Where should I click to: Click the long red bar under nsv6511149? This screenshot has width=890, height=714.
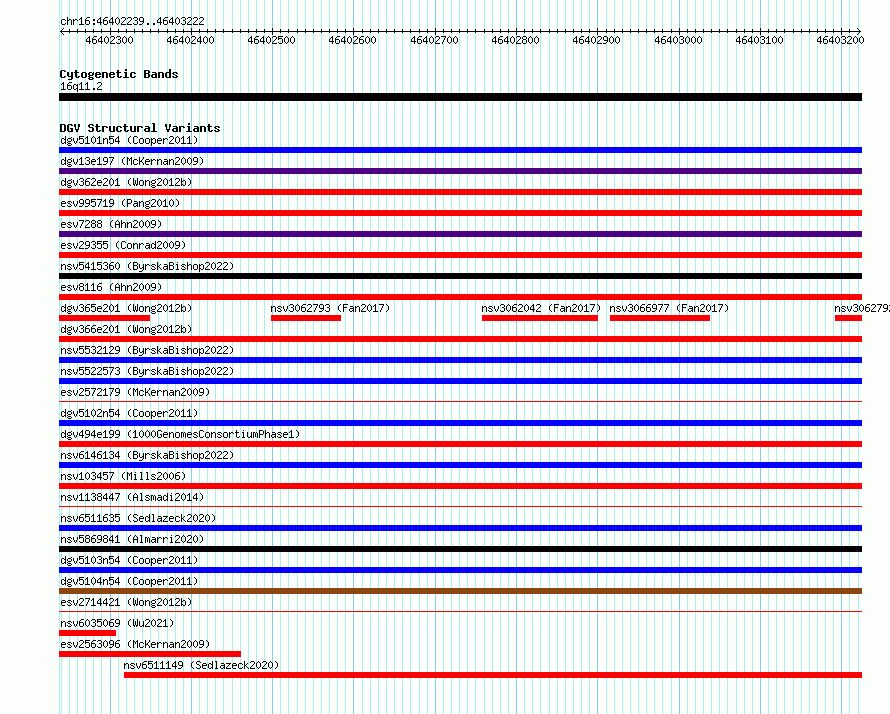(x=493, y=675)
